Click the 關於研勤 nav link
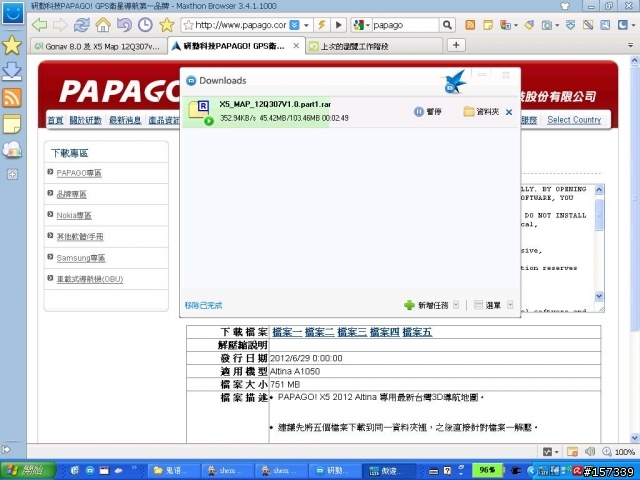640x480 pixels. [x=85, y=120]
